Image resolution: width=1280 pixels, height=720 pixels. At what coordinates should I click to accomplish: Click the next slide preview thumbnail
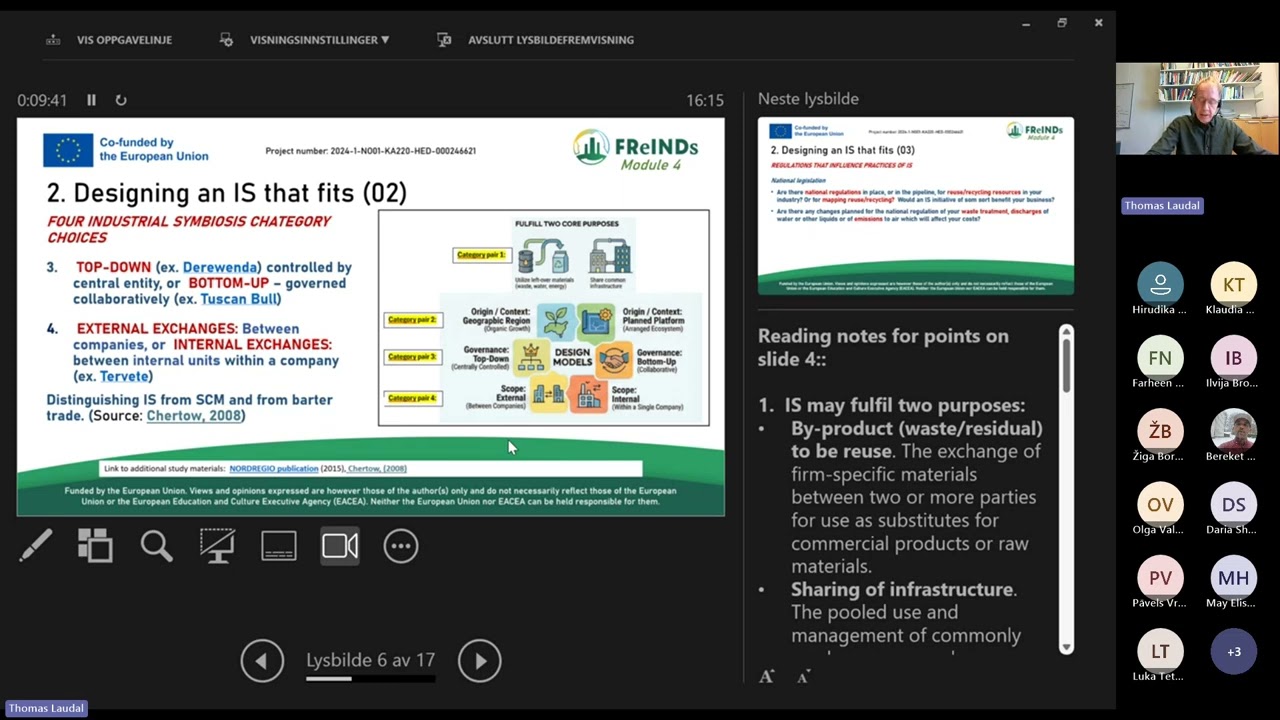click(x=916, y=206)
